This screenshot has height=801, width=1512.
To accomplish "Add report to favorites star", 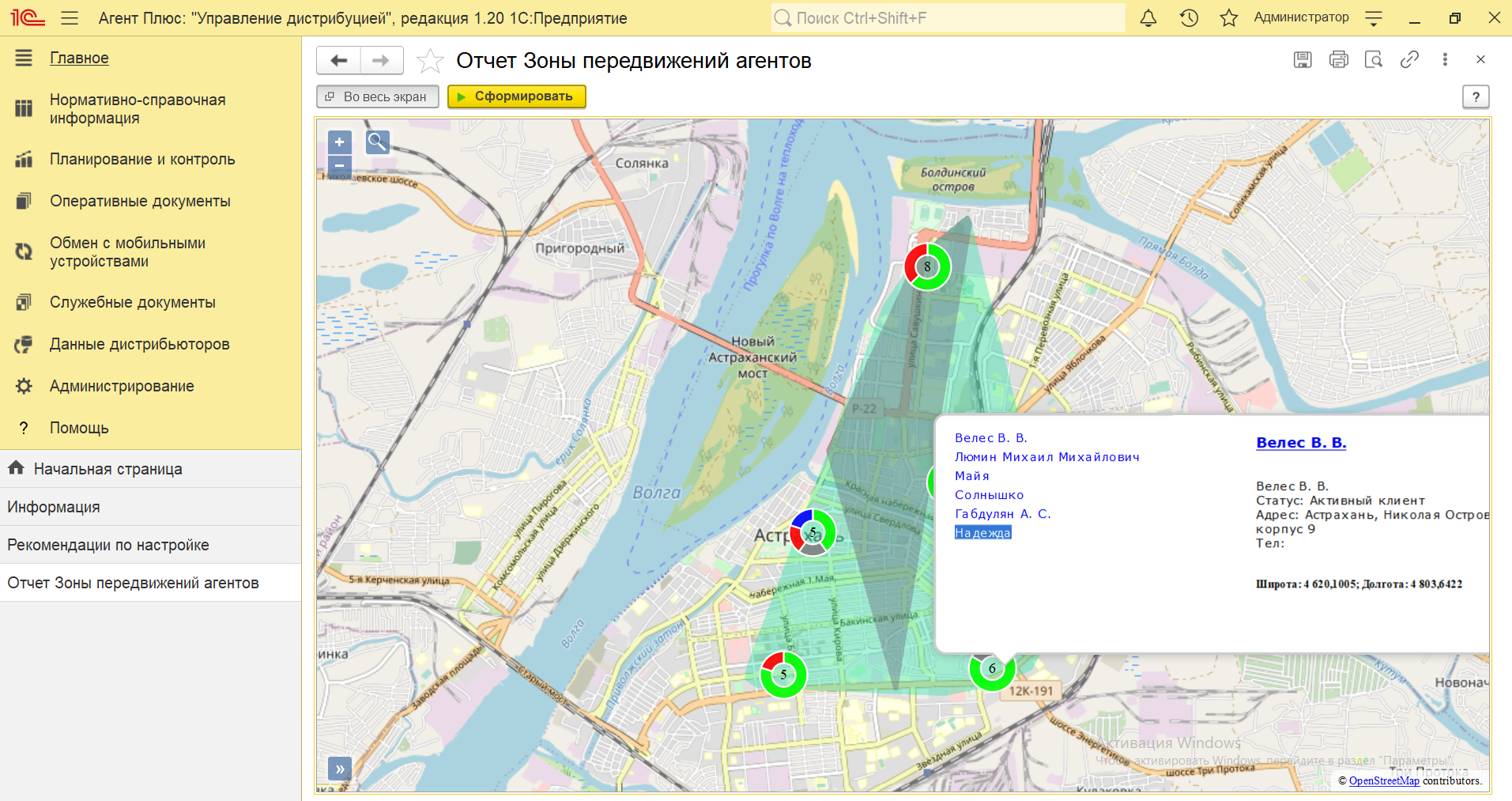I will pyautogui.click(x=430, y=60).
